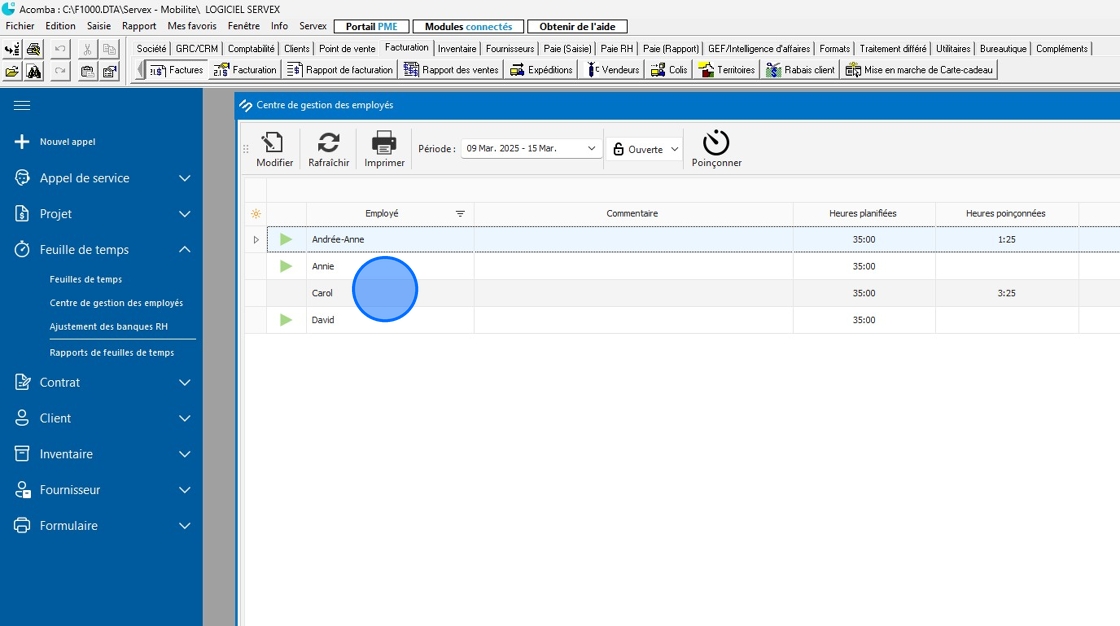Expand the Projet sidebar section
This screenshot has height=626, width=1120.
[184, 214]
